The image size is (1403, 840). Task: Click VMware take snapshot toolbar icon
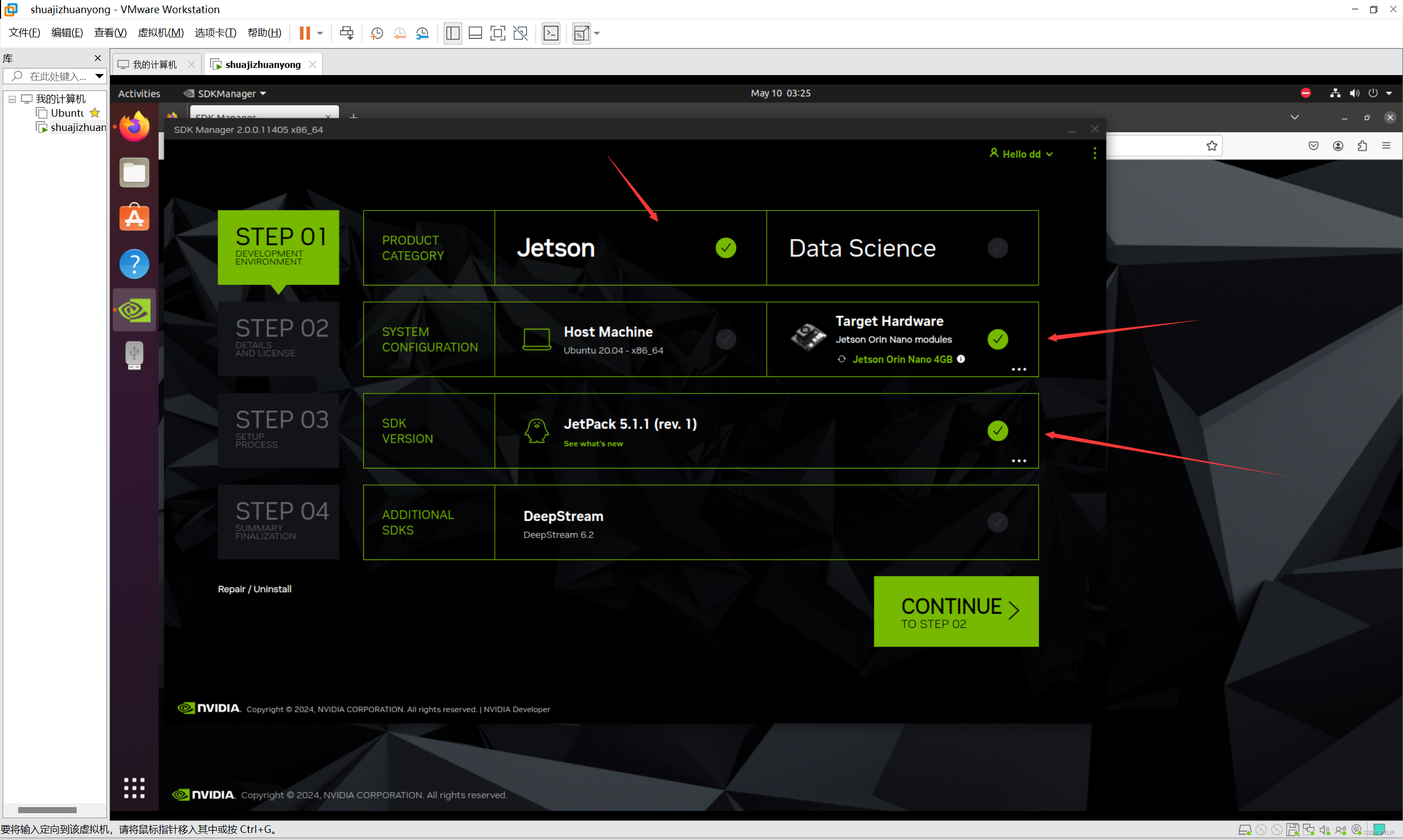377,33
